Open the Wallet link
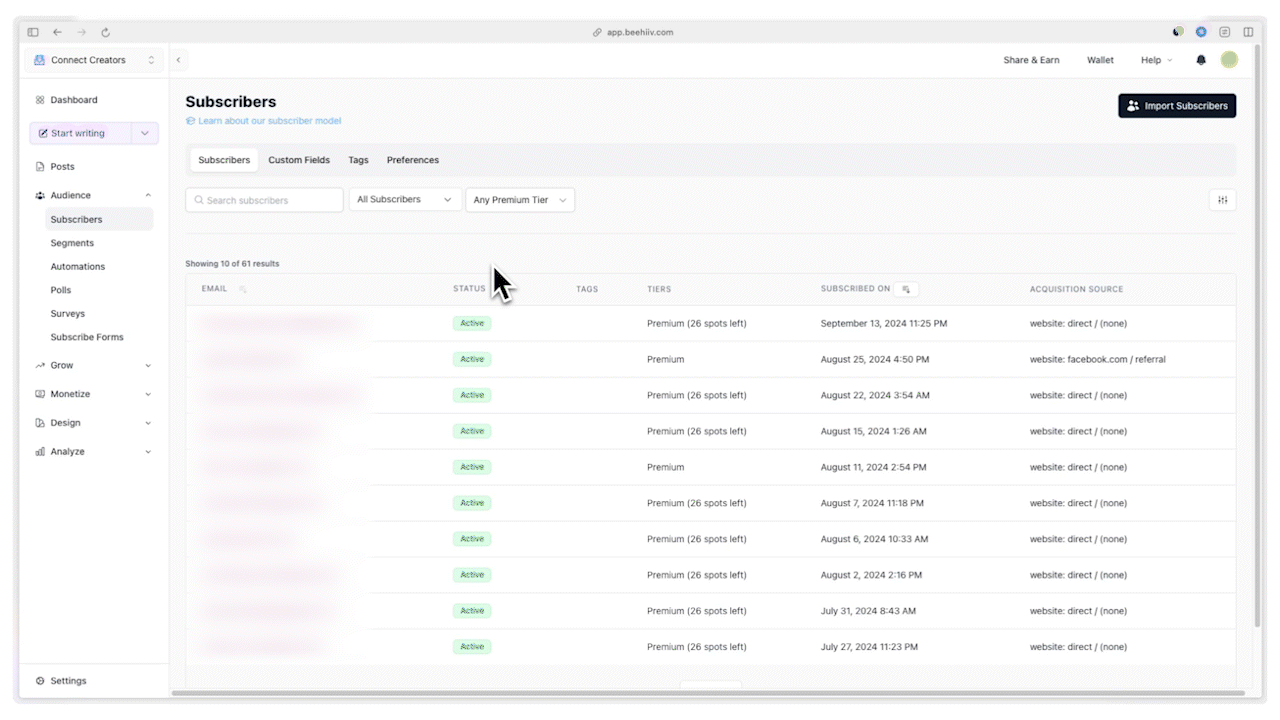 [1100, 60]
